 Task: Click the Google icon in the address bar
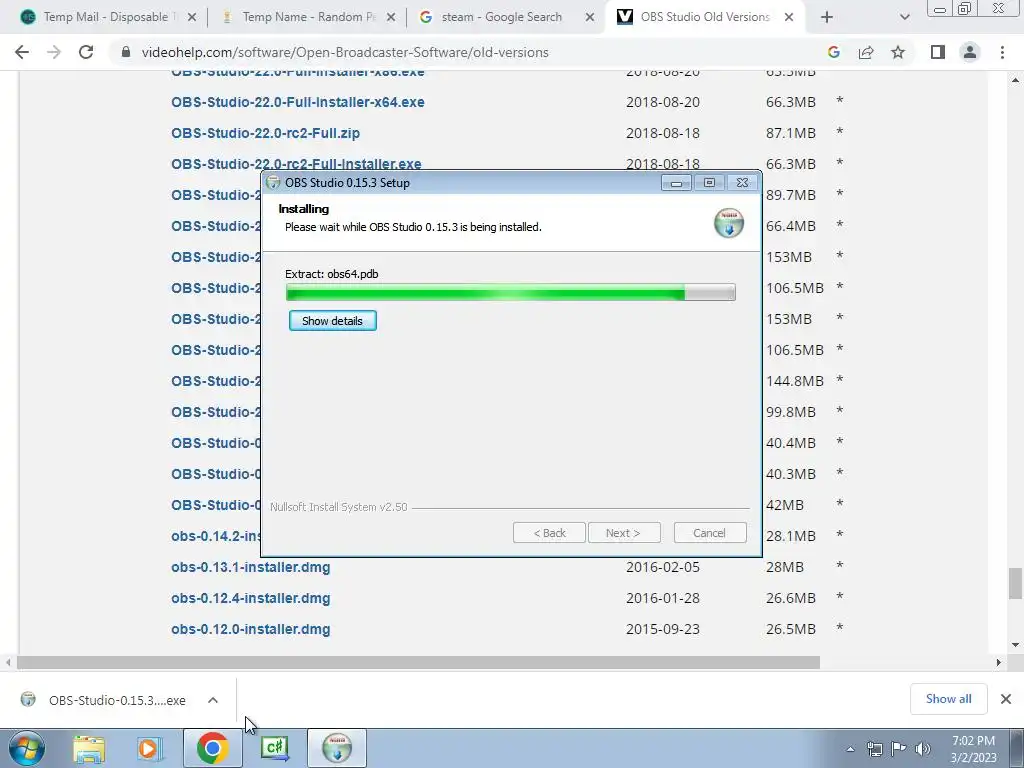[833, 52]
